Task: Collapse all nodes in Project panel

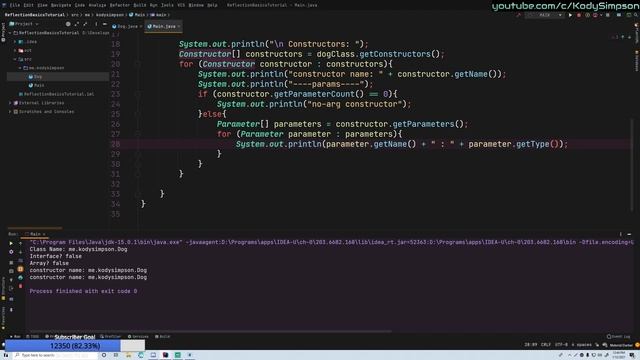Action: (x=85, y=24)
